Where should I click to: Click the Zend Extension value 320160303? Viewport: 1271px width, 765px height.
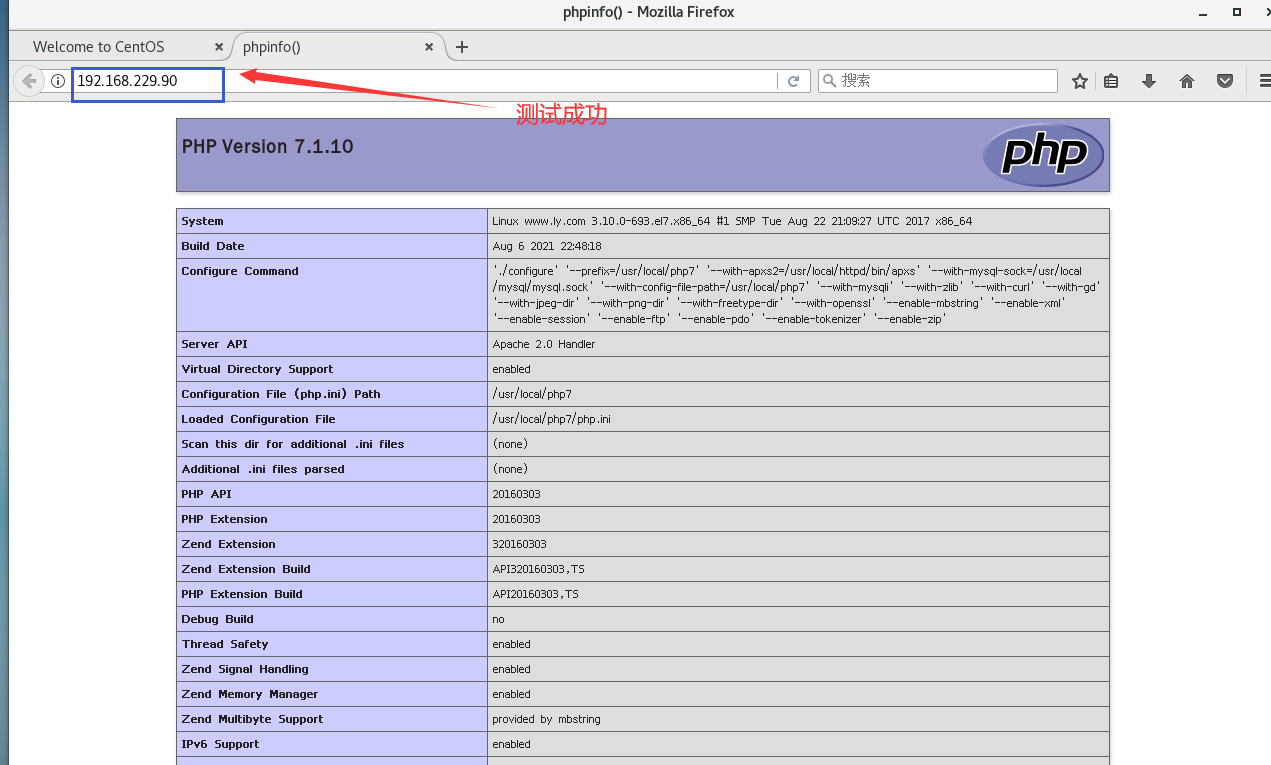coord(519,544)
